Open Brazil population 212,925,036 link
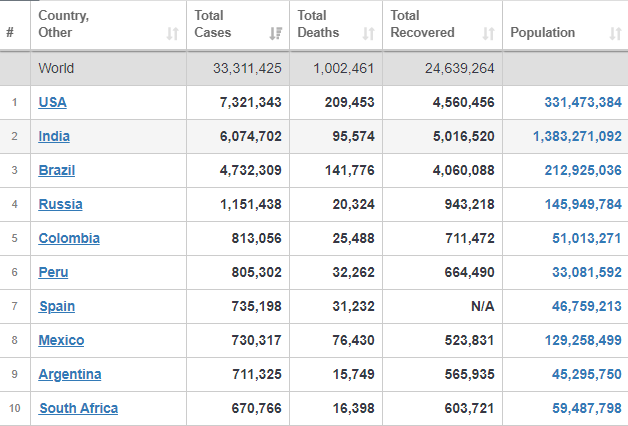The image size is (628, 426). [583, 170]
